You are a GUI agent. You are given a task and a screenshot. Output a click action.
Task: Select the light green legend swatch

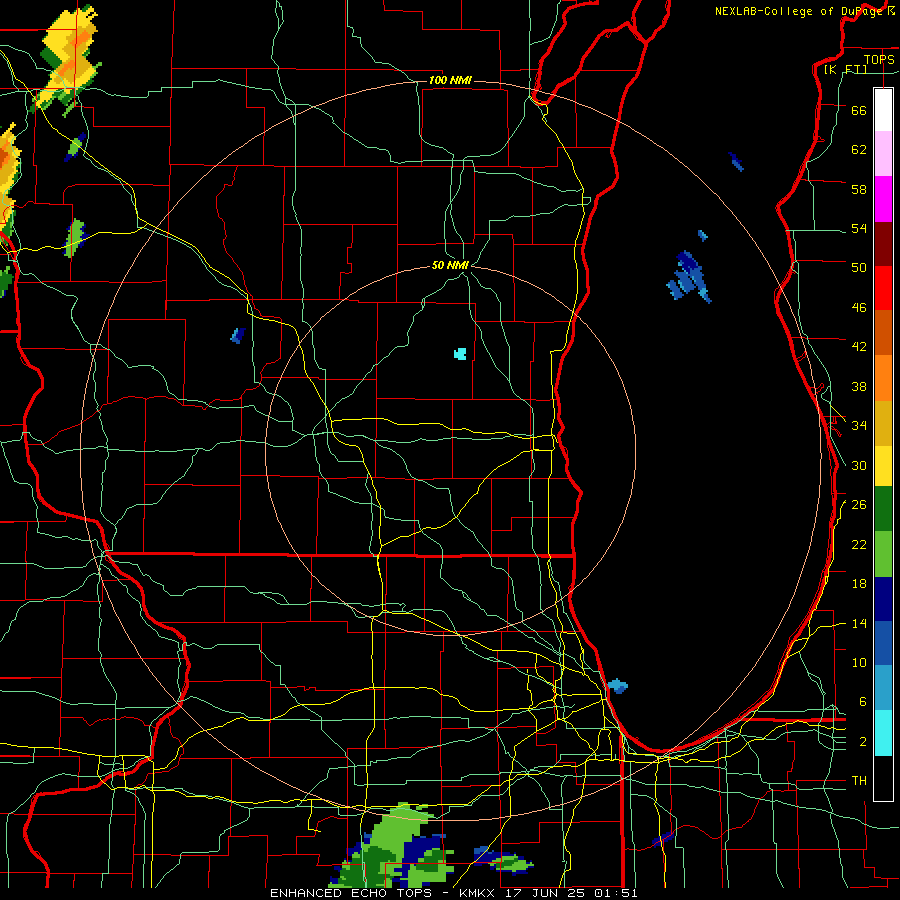pyautogui.click(x=883, y=553)
